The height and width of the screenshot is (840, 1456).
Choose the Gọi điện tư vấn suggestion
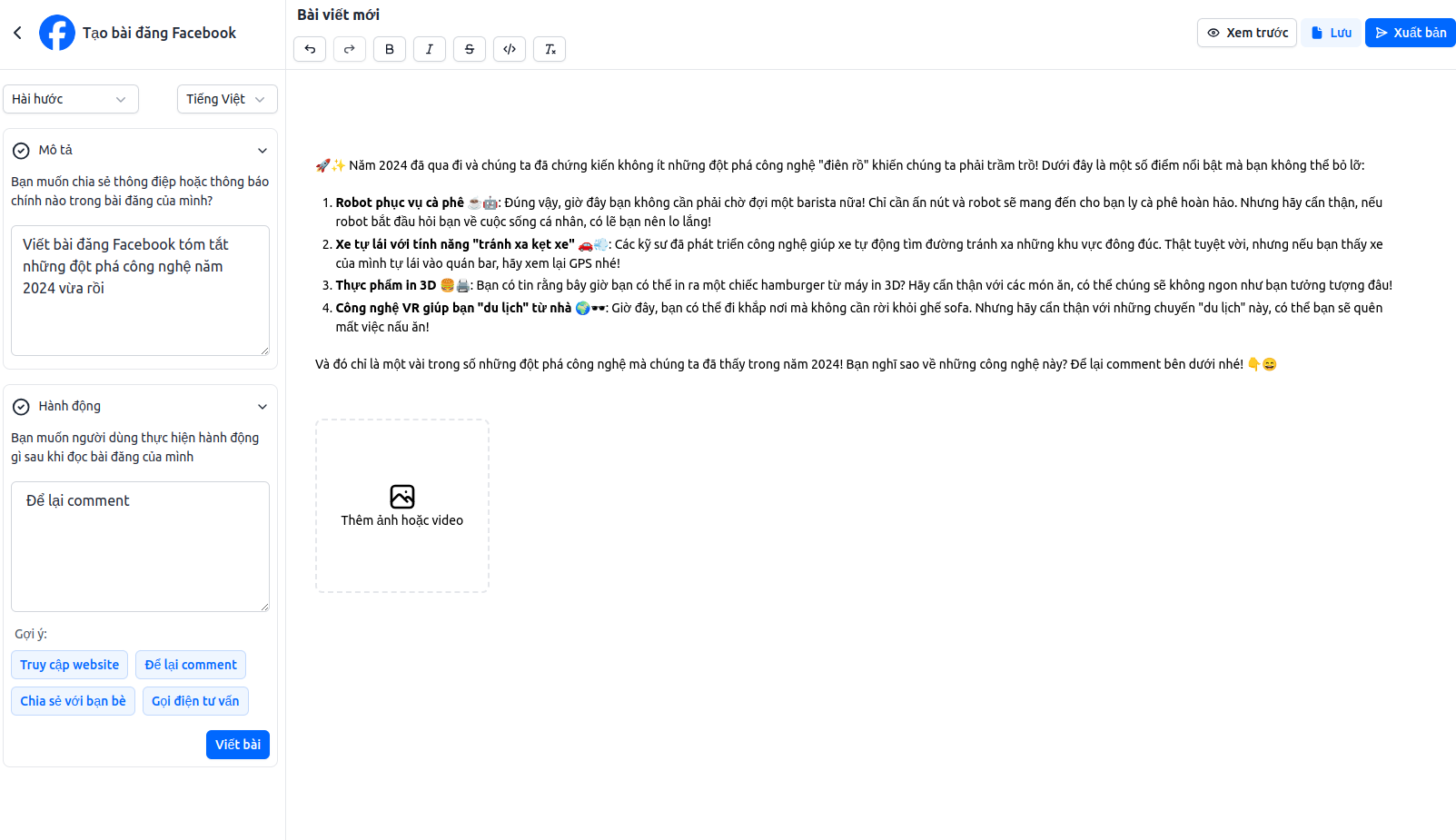[x=195, y=701]
